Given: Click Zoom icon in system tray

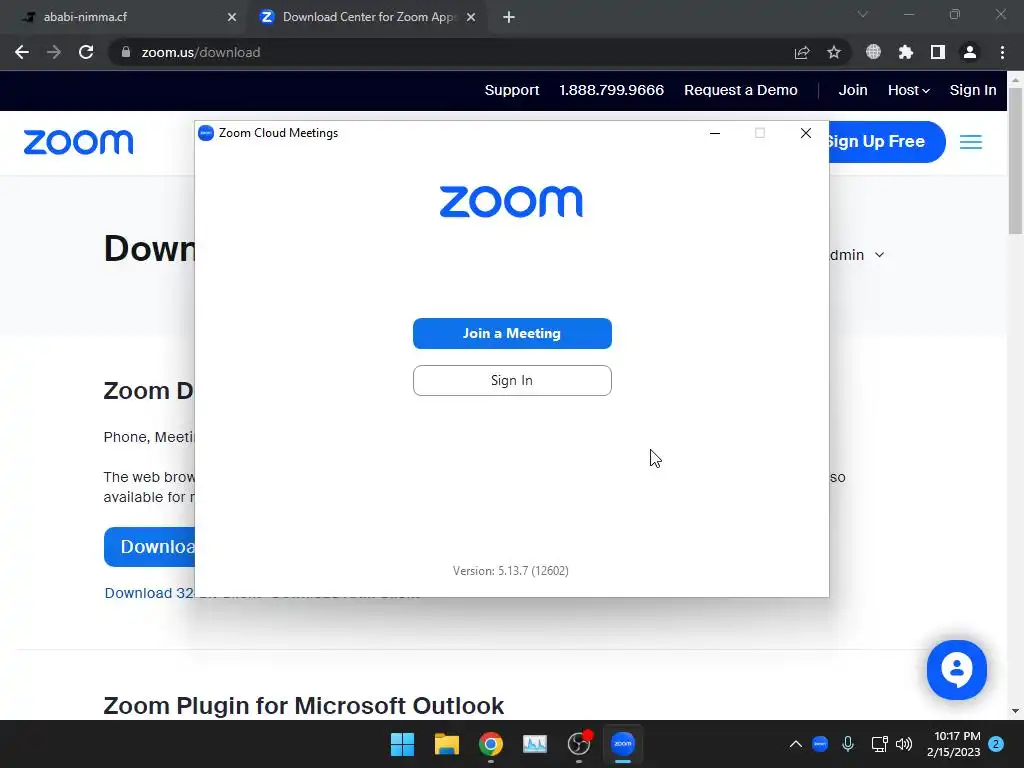Looking at the screenshot, I should tap(820, 744).
